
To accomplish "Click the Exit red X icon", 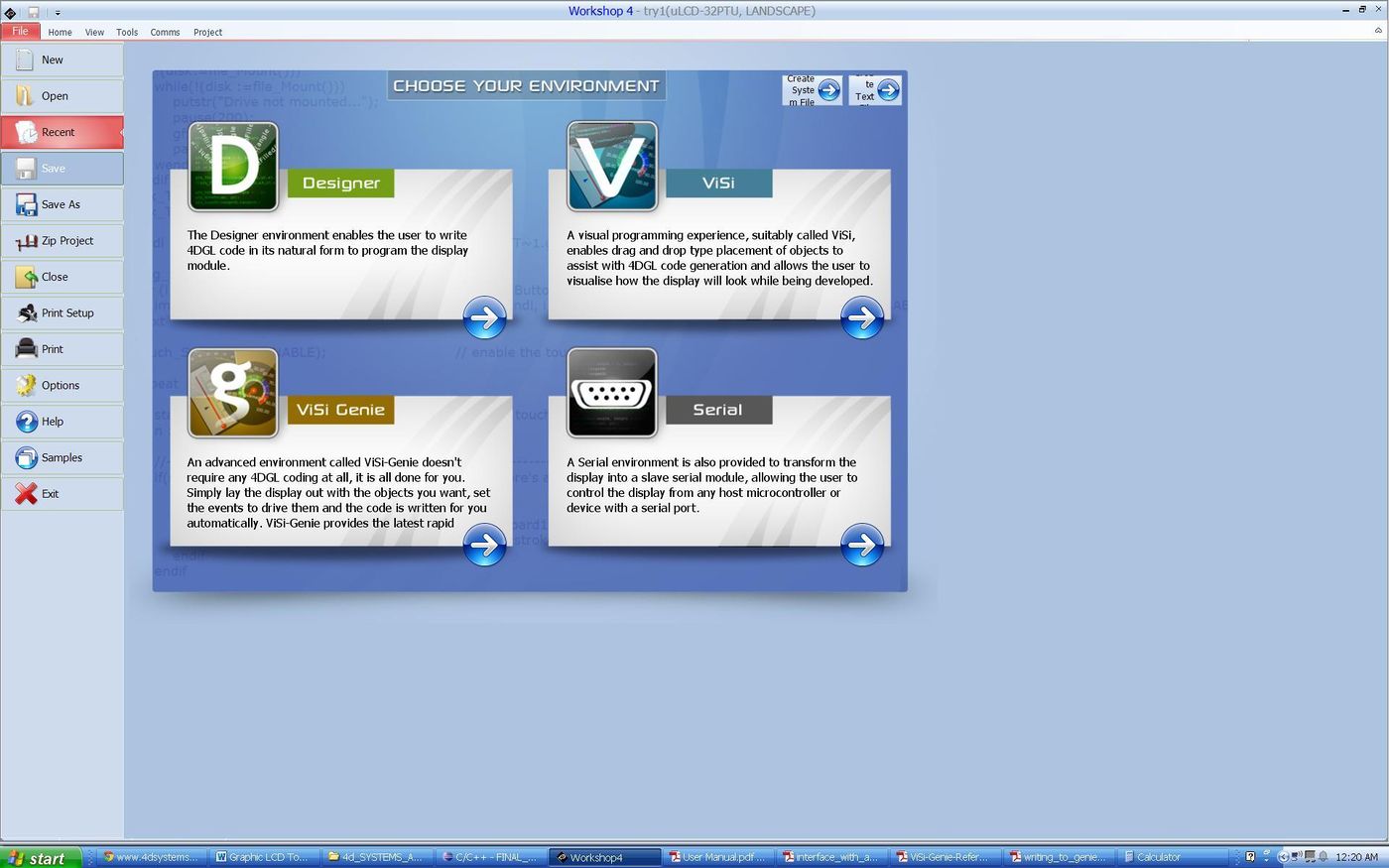I will coord(26,494).
